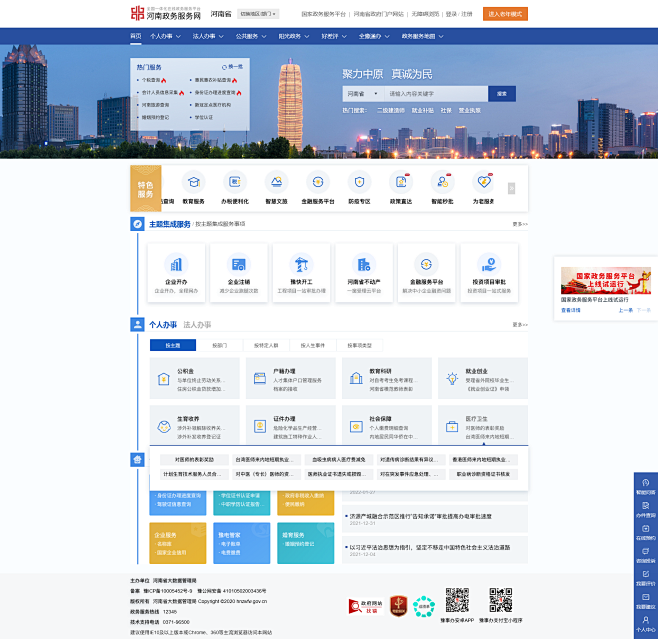Screen dimensions: 658x639
Task: Click the 防疫专区 shield icon
Action: point(359,182)
